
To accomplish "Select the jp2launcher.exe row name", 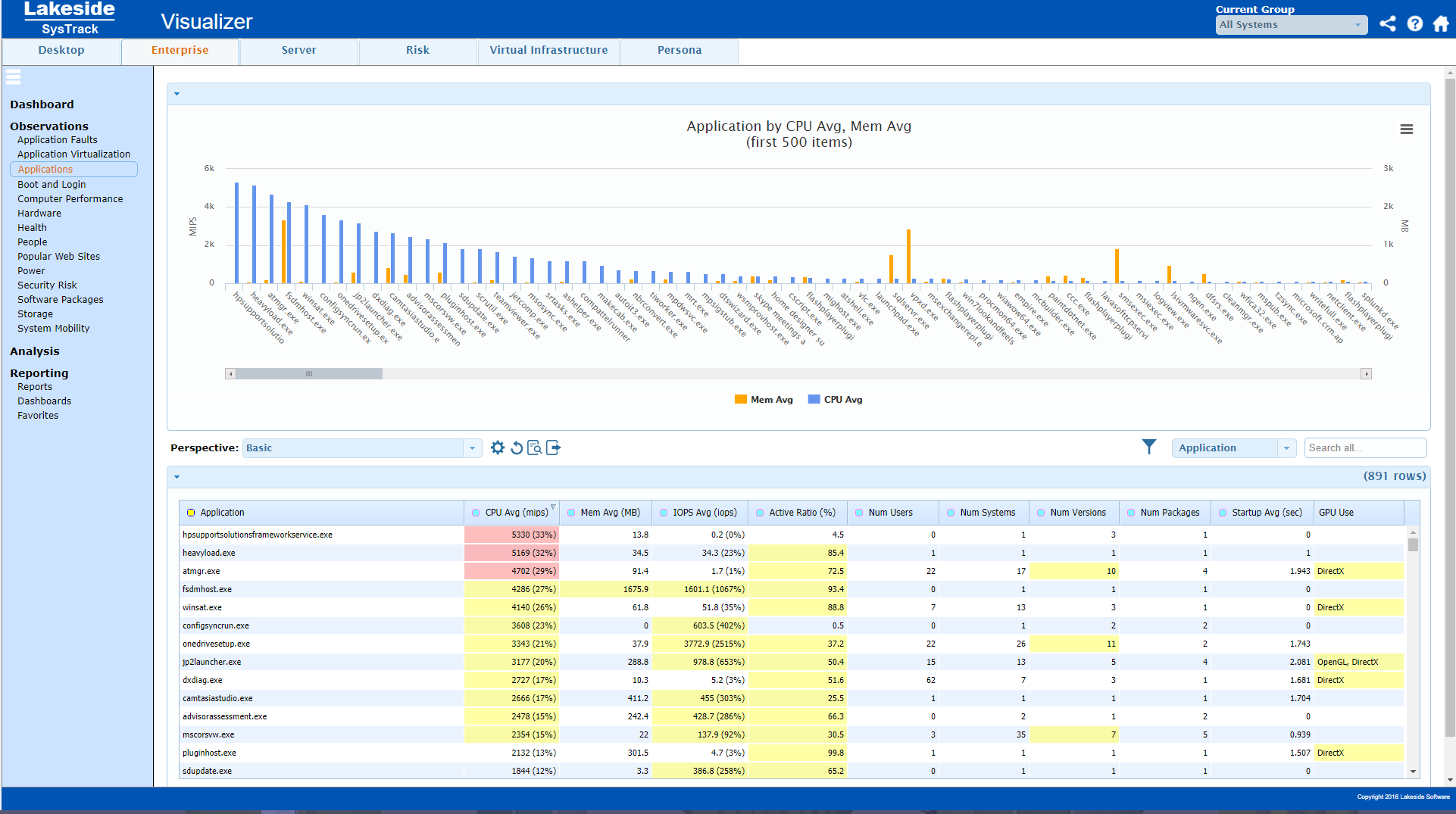I will pyautogui.click(x=212, y=663).
